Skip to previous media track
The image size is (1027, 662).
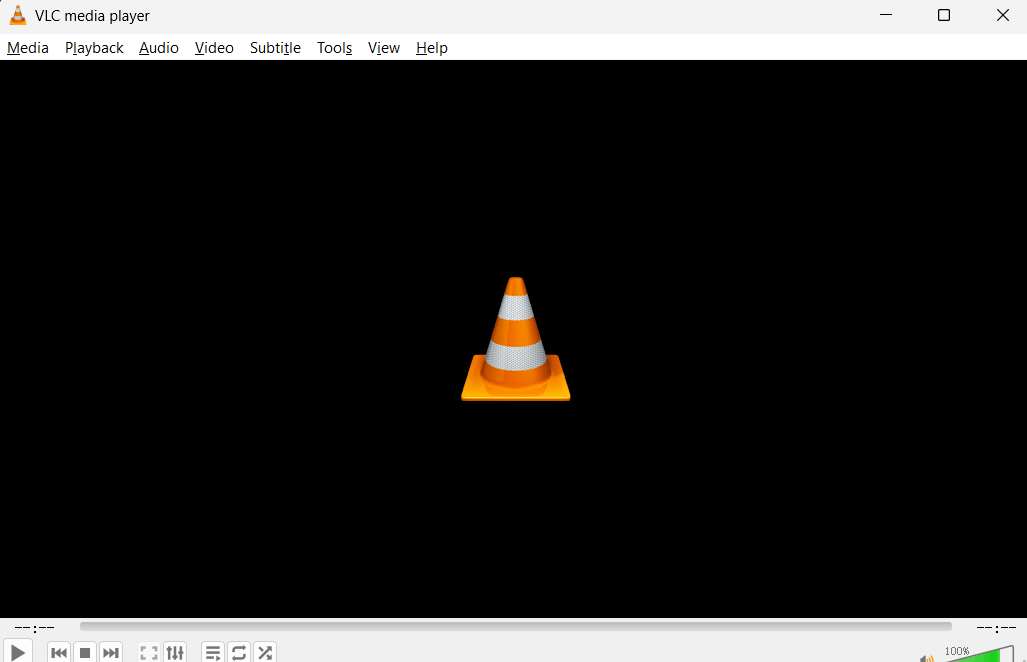coord(59,653)
